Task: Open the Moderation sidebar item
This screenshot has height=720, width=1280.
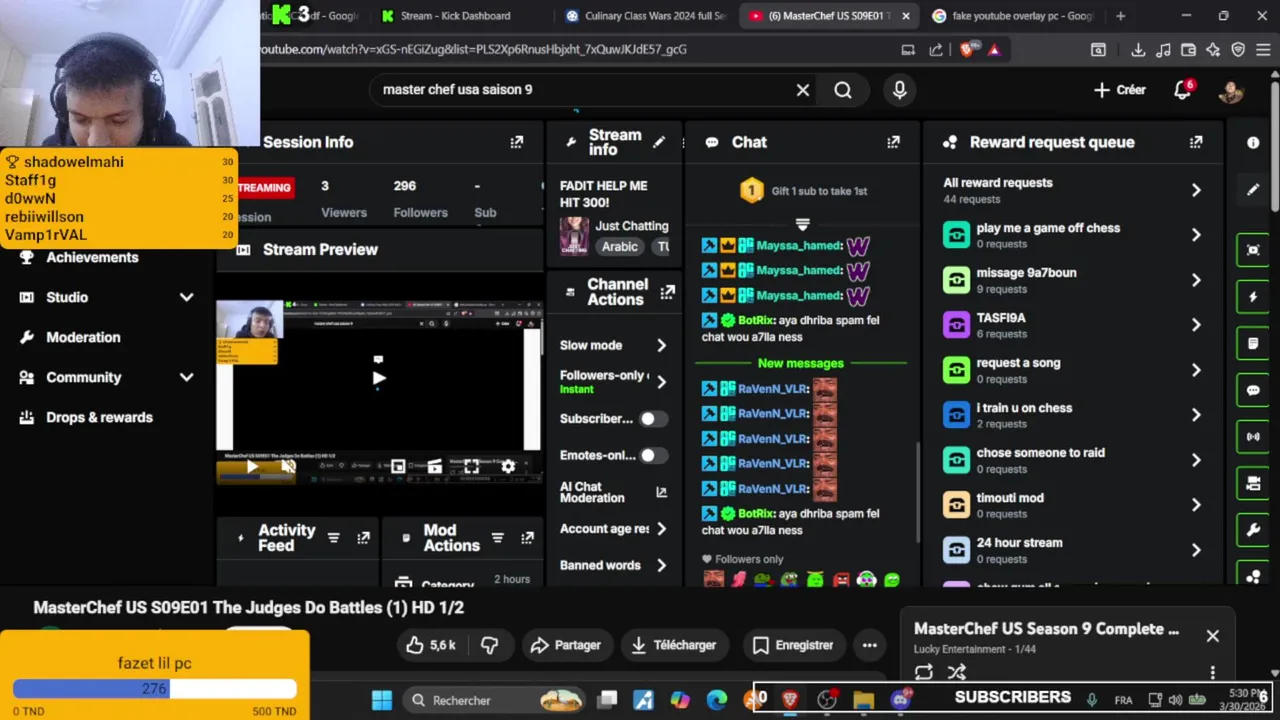Action: (83, 337)
